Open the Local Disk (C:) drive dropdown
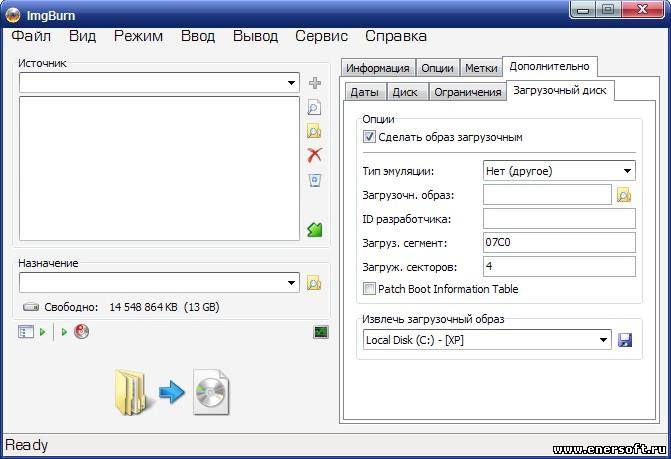Screen dimensions: 671x459 (603, 340)
